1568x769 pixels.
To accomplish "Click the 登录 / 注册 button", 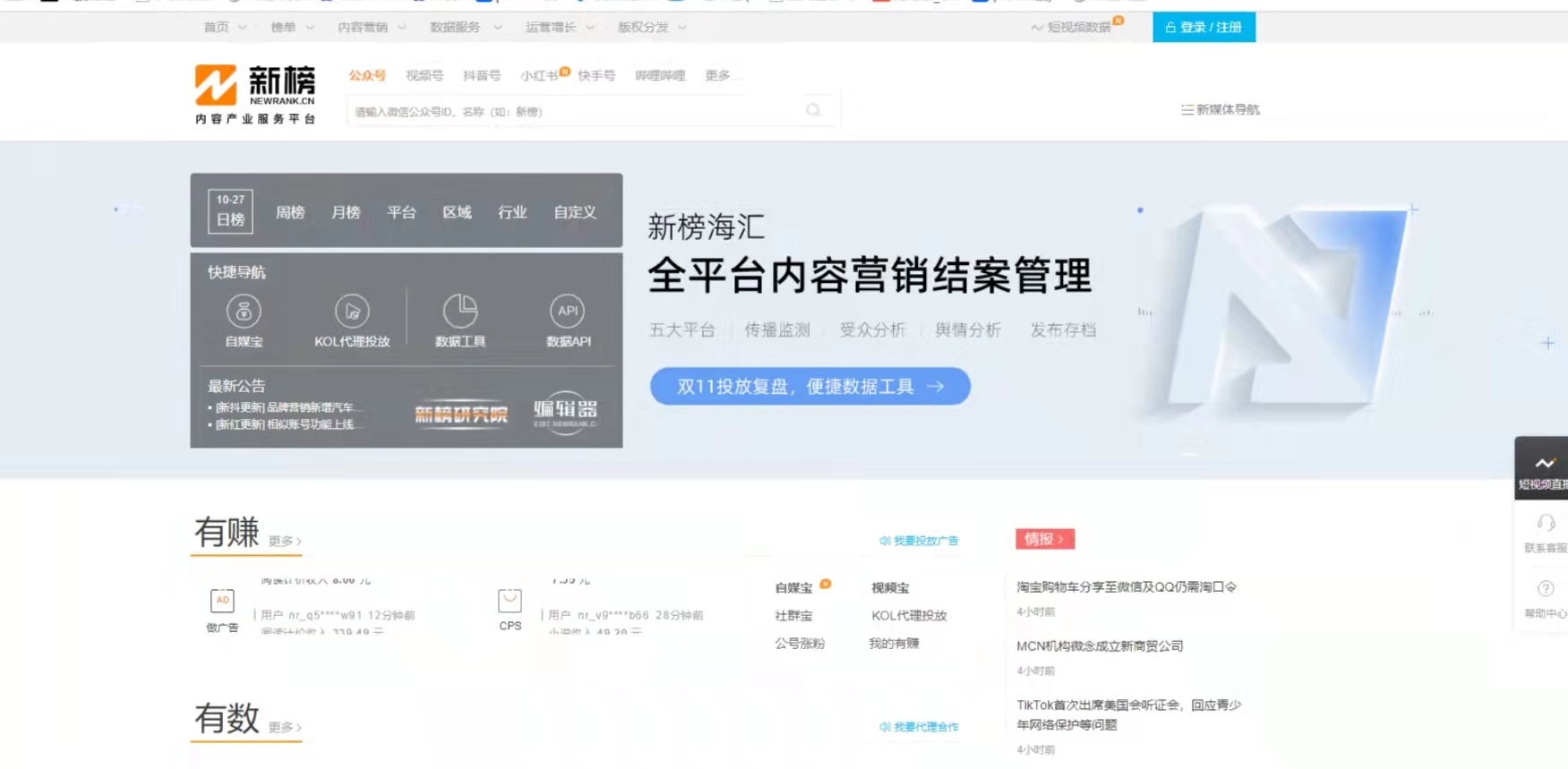I will pos(1204,28).
